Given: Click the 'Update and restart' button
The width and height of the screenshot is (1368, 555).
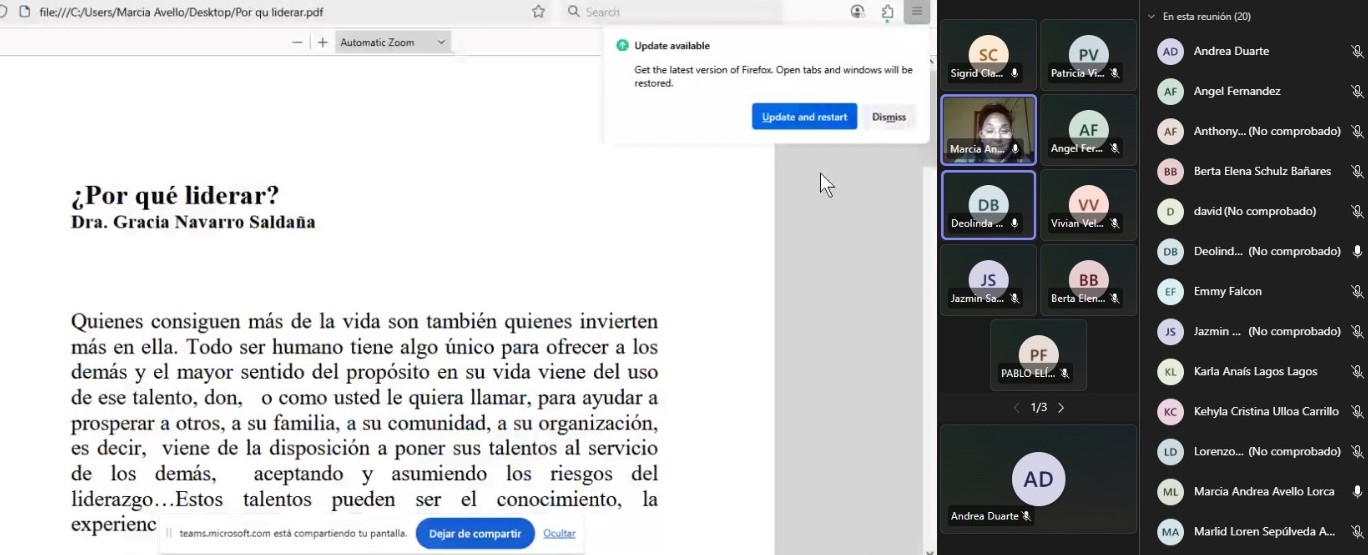Looking at the screenshot, I should tap(804, 117).
